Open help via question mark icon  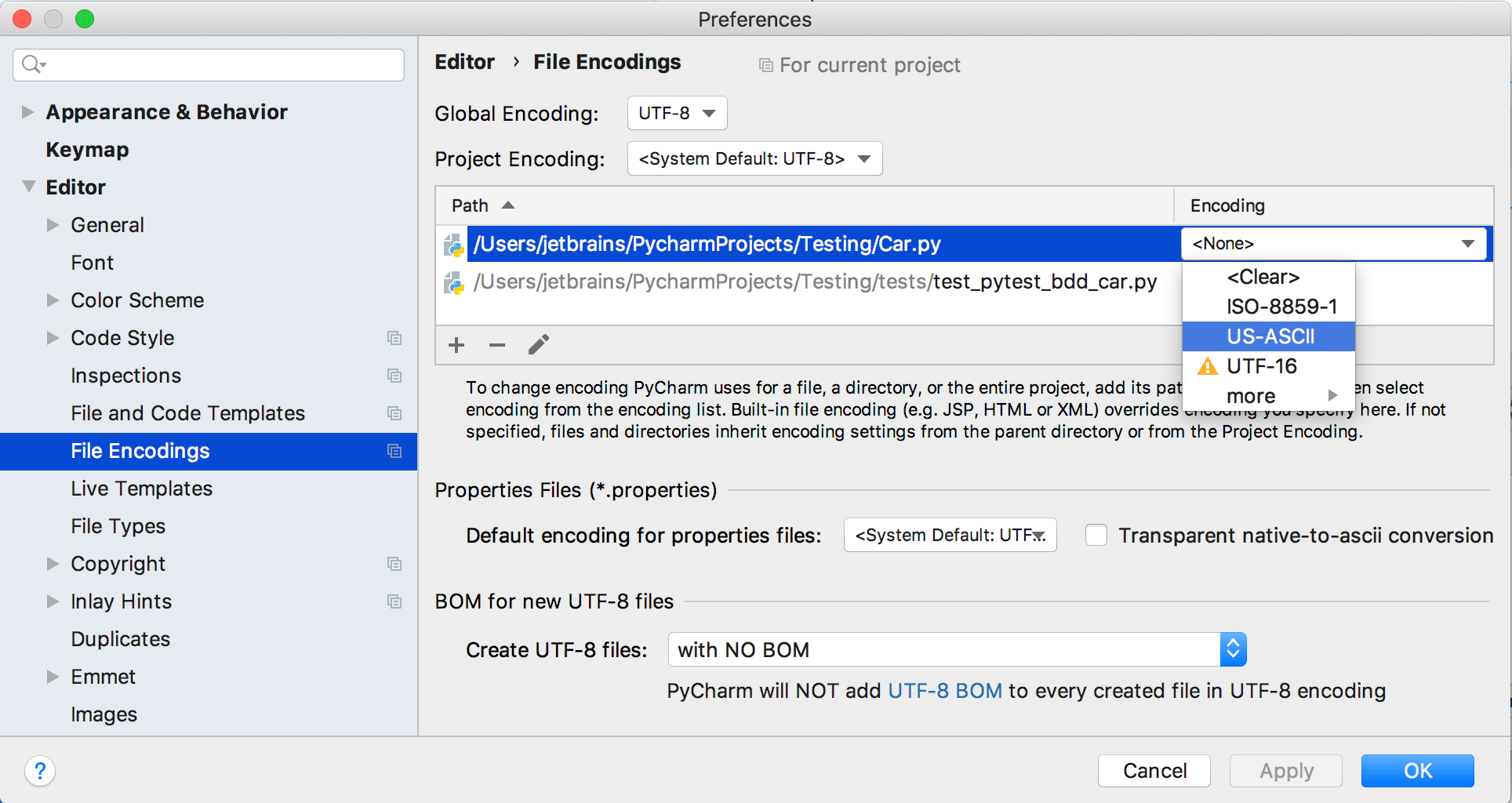tap(40, 771)
